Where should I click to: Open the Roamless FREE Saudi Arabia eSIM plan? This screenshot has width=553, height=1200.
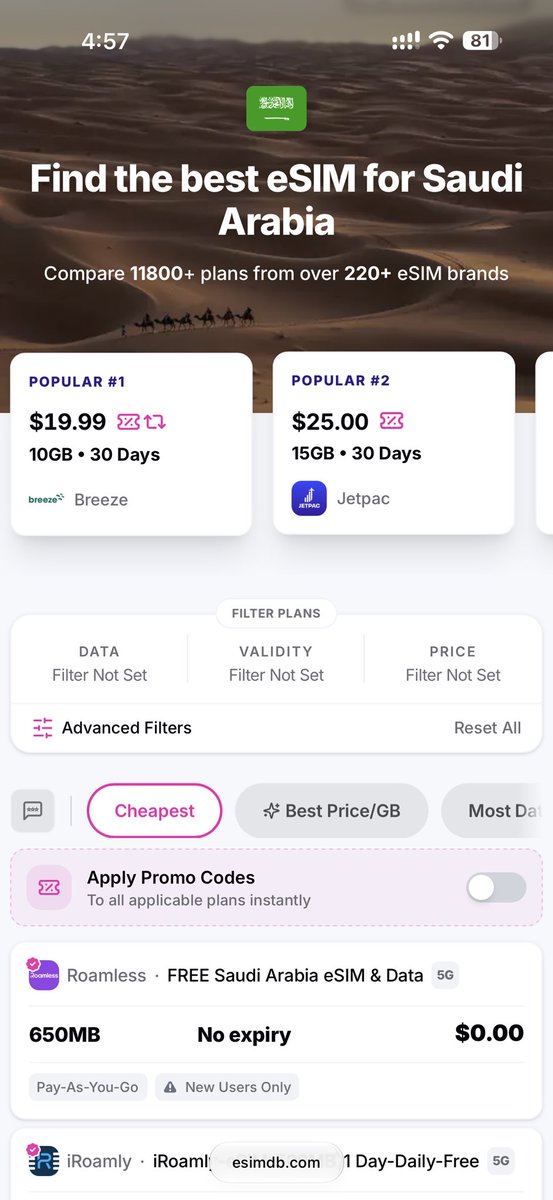tap(276, 1030)
